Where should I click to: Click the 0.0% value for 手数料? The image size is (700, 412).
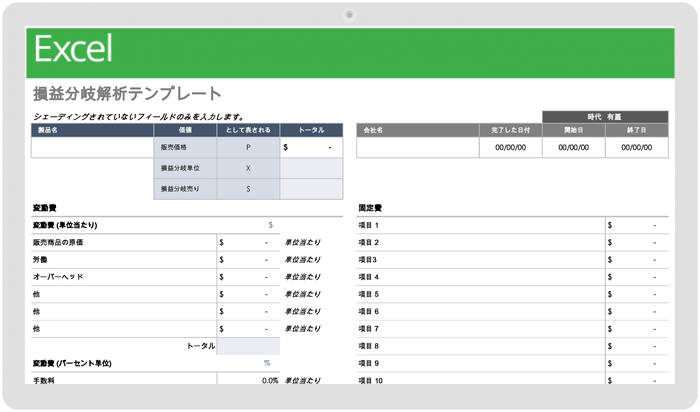tap(270, 380)
